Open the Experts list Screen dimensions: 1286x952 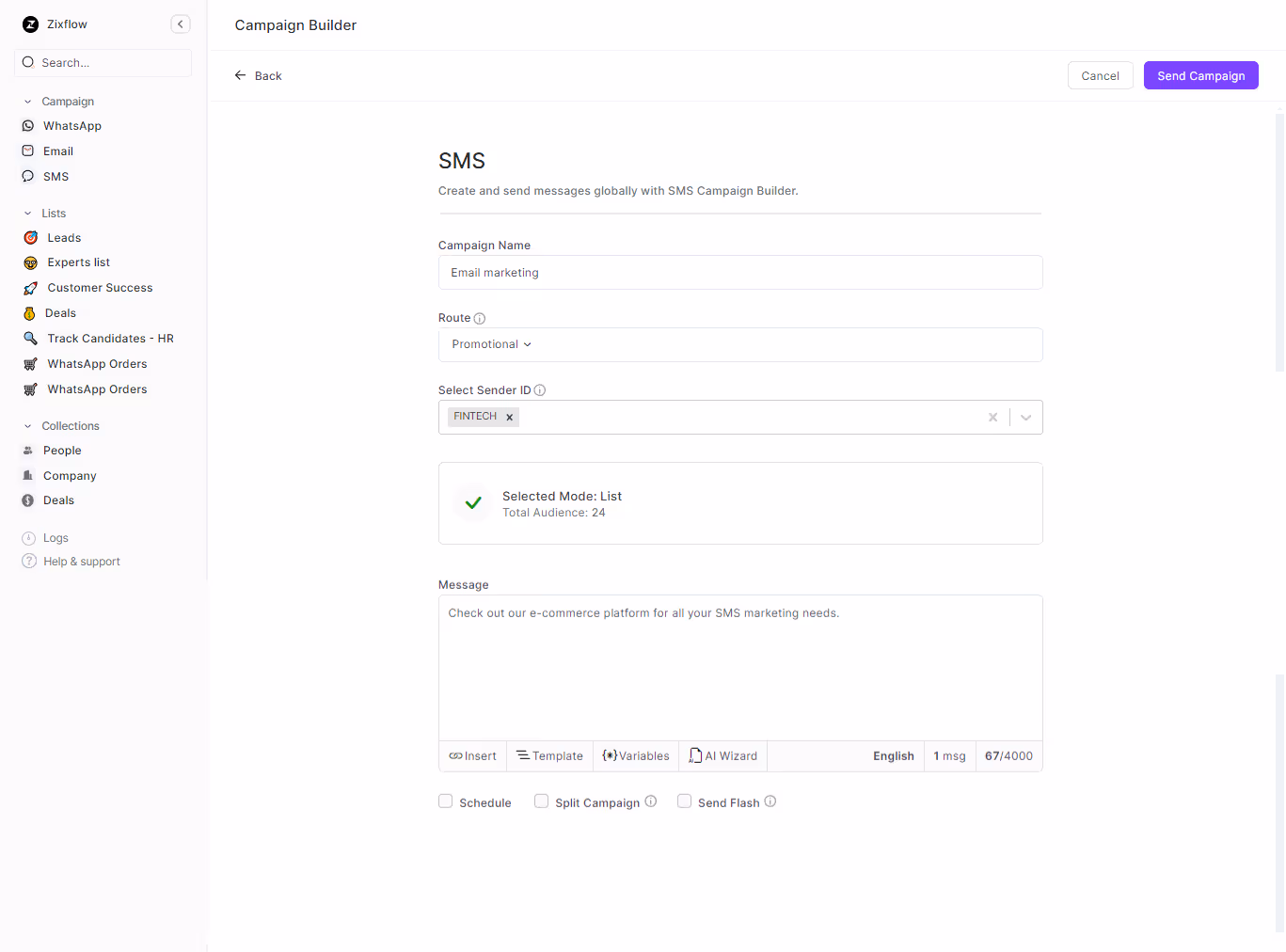[79, 262]
